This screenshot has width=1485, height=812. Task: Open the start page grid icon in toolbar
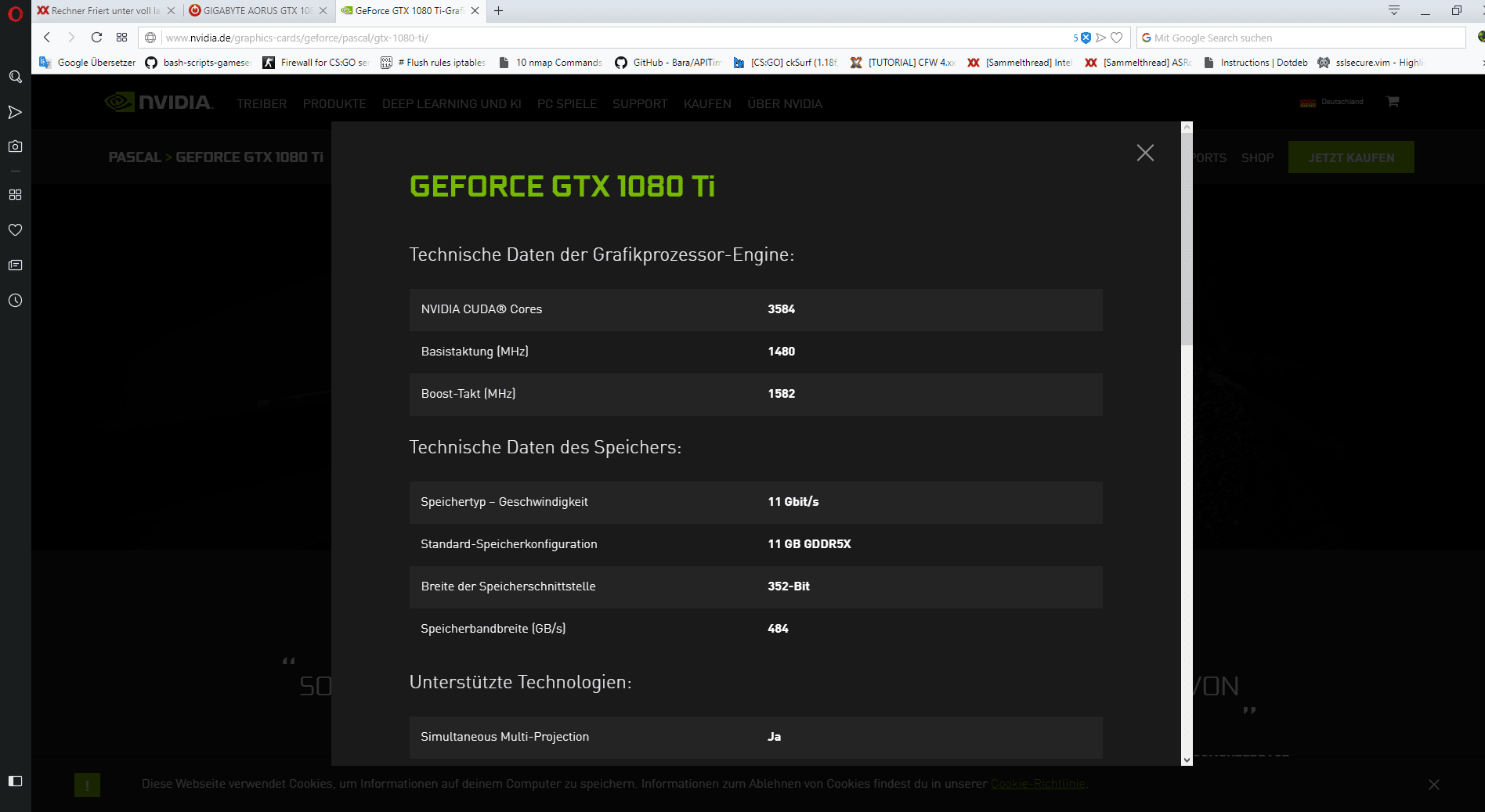[121, 37]
